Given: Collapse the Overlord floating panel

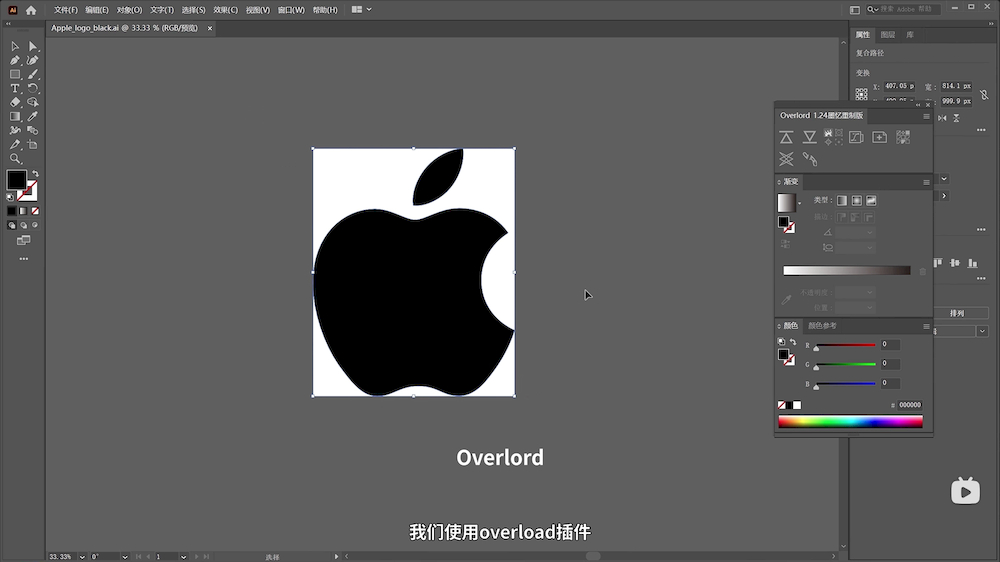Looking at the screenshot, I should pyautogui.click(x=918, y=105).
